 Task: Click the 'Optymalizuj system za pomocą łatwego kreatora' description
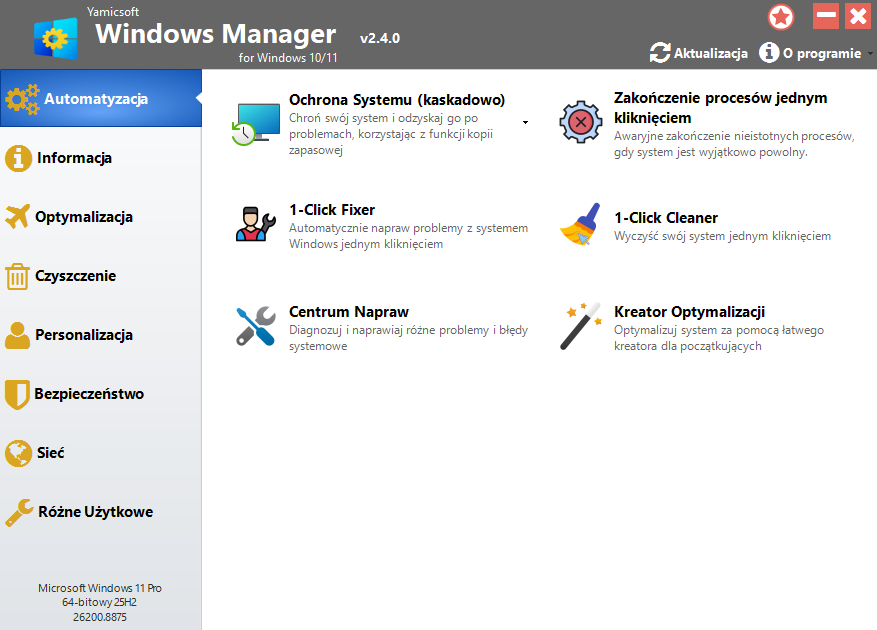[719, 338]
